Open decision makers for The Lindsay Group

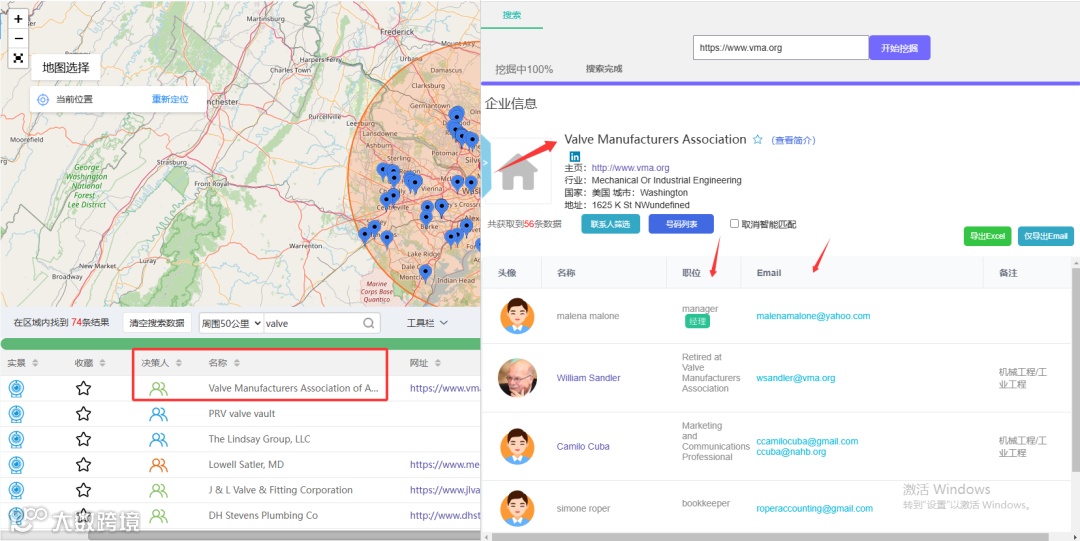pyautogui.click(x=158, y=440)
